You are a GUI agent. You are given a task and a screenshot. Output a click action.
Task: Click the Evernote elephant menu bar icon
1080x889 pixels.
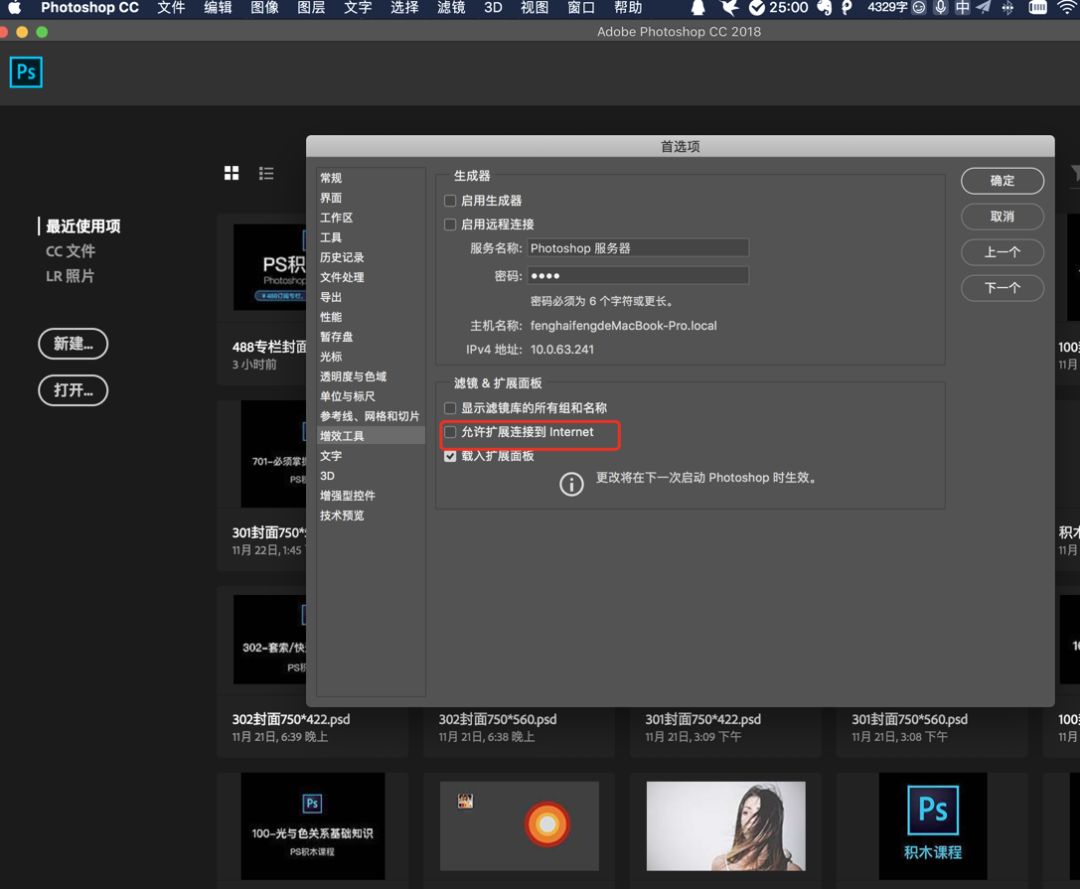[x=824, y=8]
